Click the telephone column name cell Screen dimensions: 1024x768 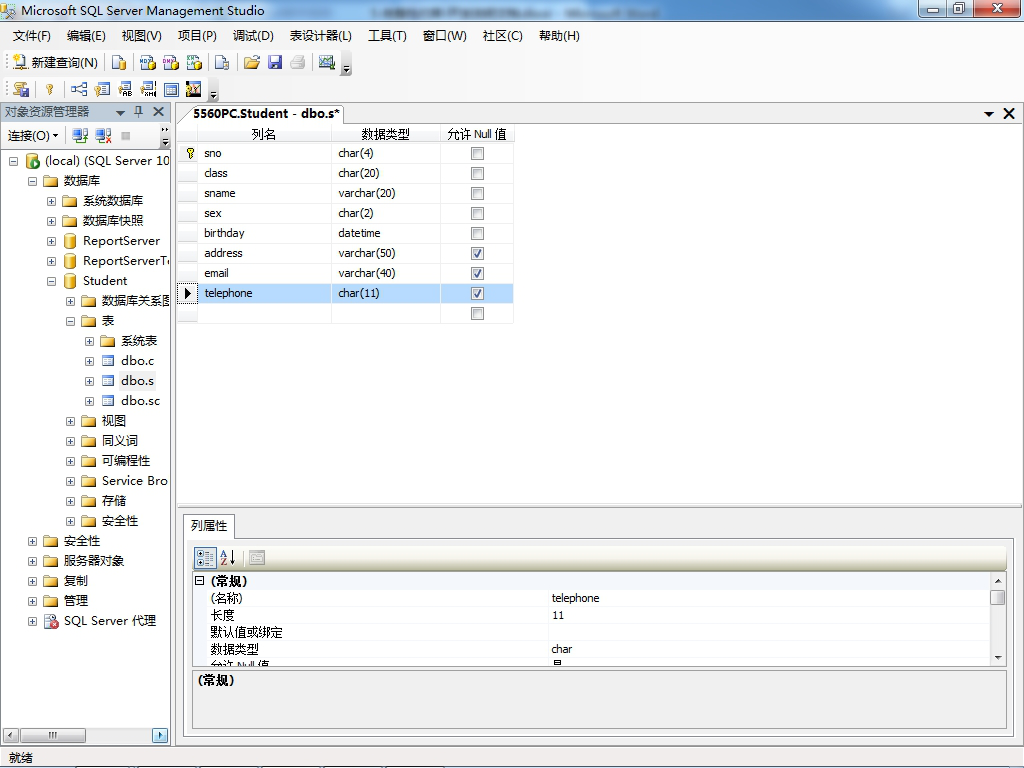pyautogui.click(x=264, y=294)
